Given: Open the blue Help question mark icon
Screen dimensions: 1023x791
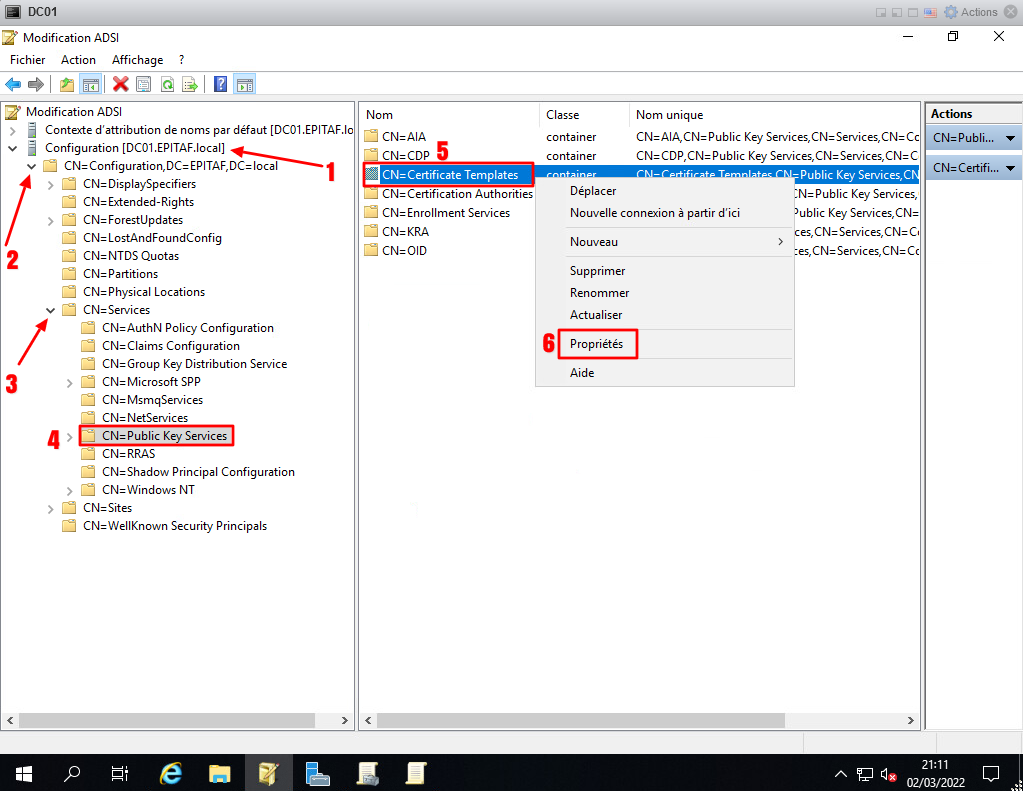Looking at the screenshot, I should click(x=221, y=85).
